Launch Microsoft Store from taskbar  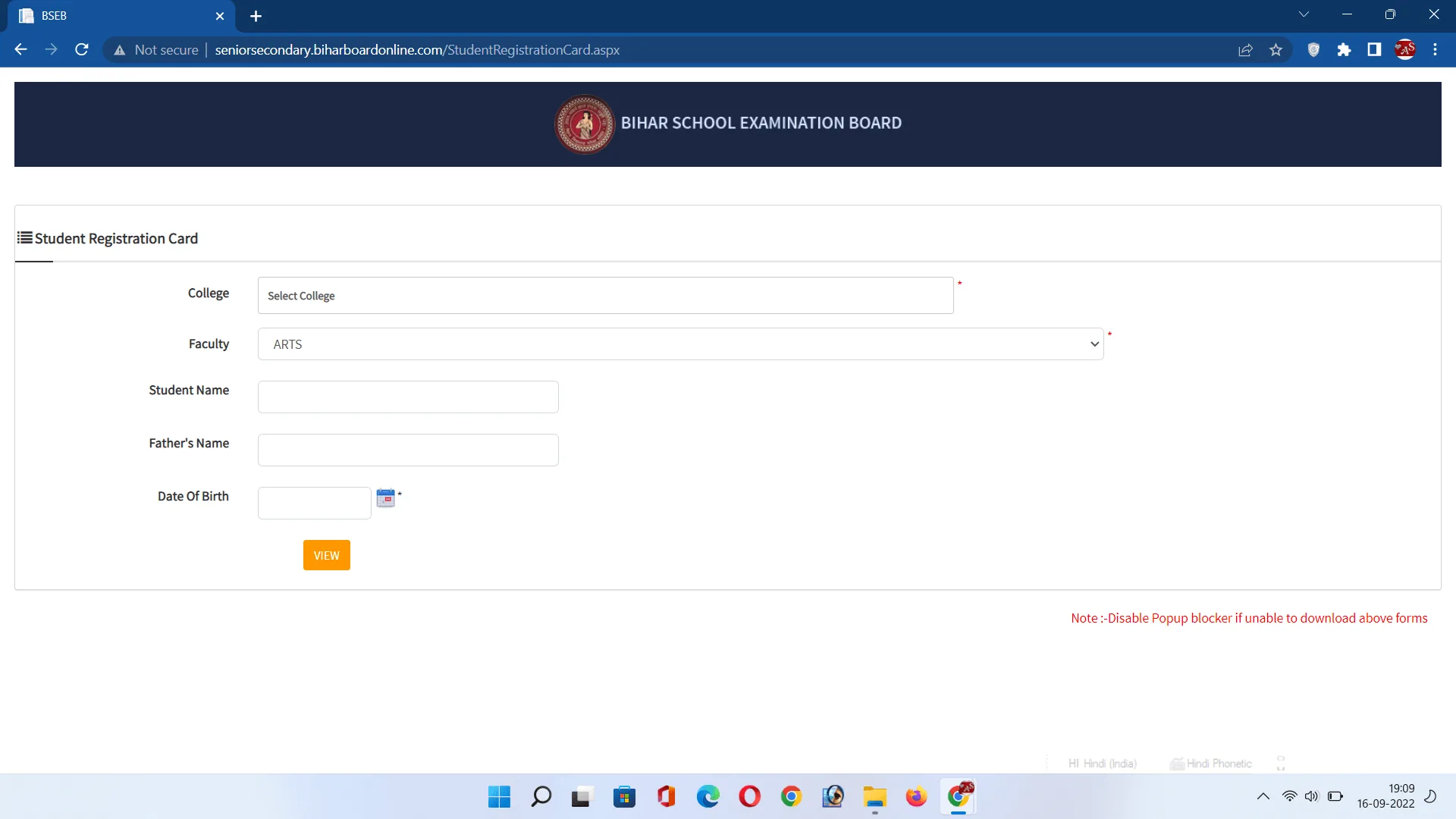(x=624, y=797)
